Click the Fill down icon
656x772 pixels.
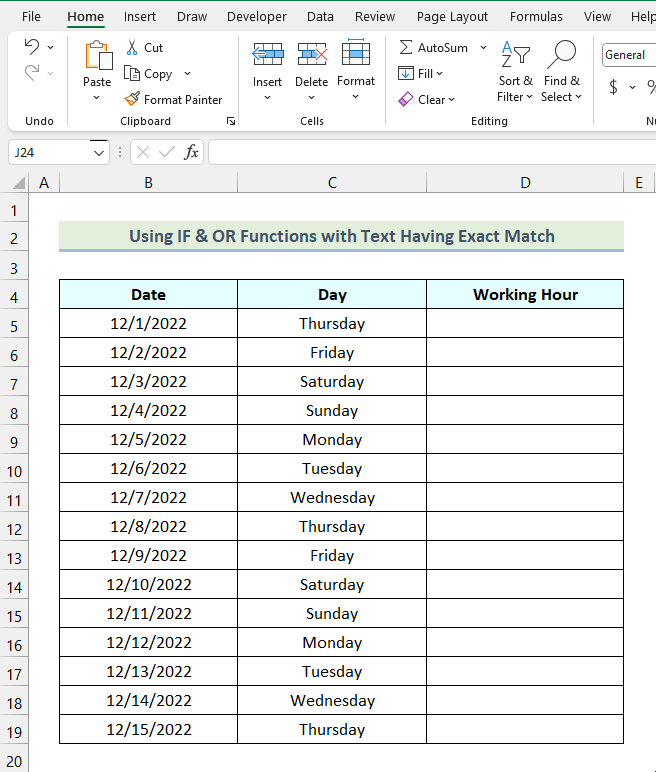[x=405, y=73]
